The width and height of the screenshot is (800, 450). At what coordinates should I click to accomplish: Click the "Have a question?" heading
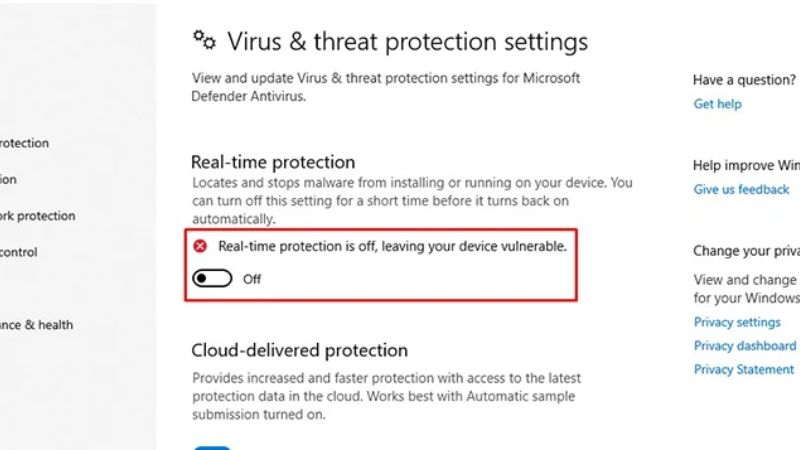coord(744,80)
